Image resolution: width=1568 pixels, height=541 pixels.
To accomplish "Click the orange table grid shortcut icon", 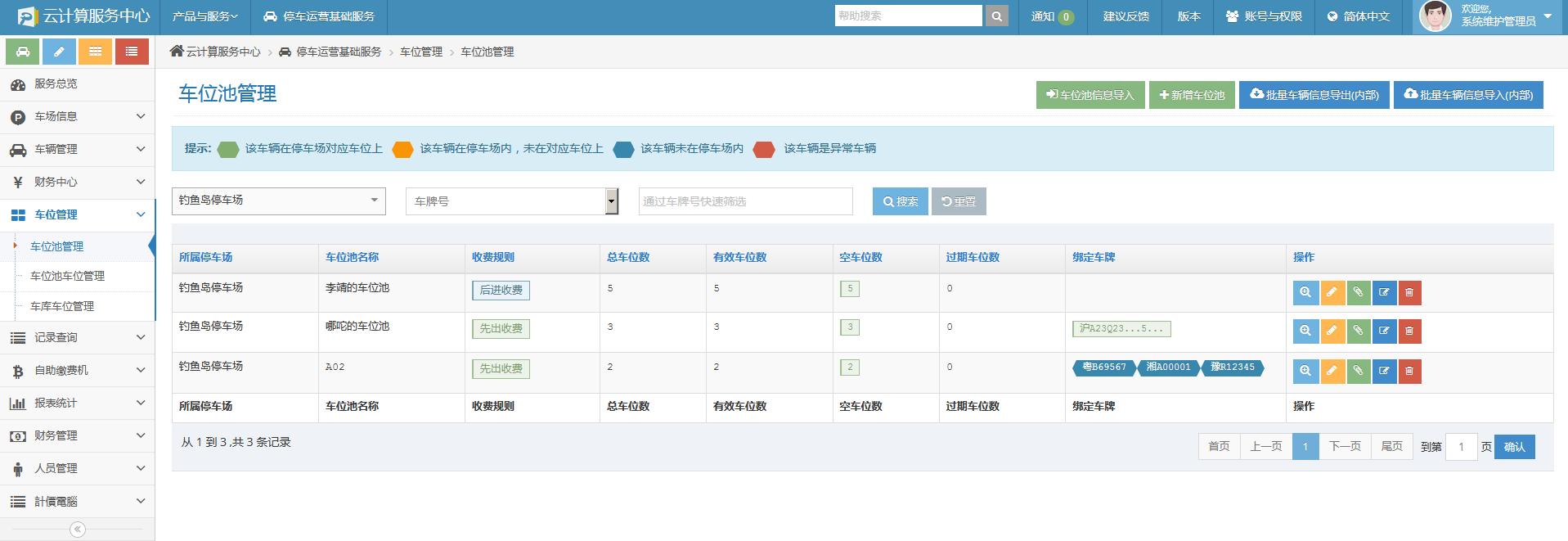I will click(96, 52).
